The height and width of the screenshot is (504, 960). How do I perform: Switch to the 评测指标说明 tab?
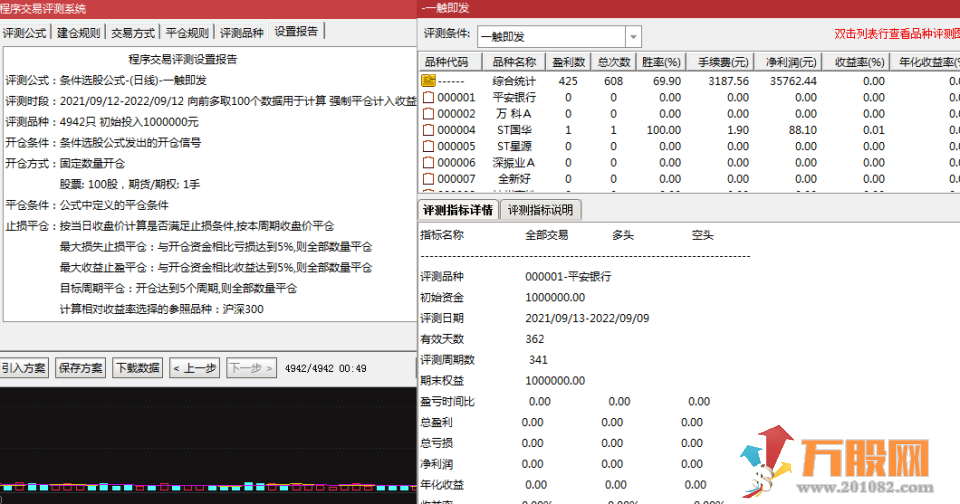tap(540, 210)
